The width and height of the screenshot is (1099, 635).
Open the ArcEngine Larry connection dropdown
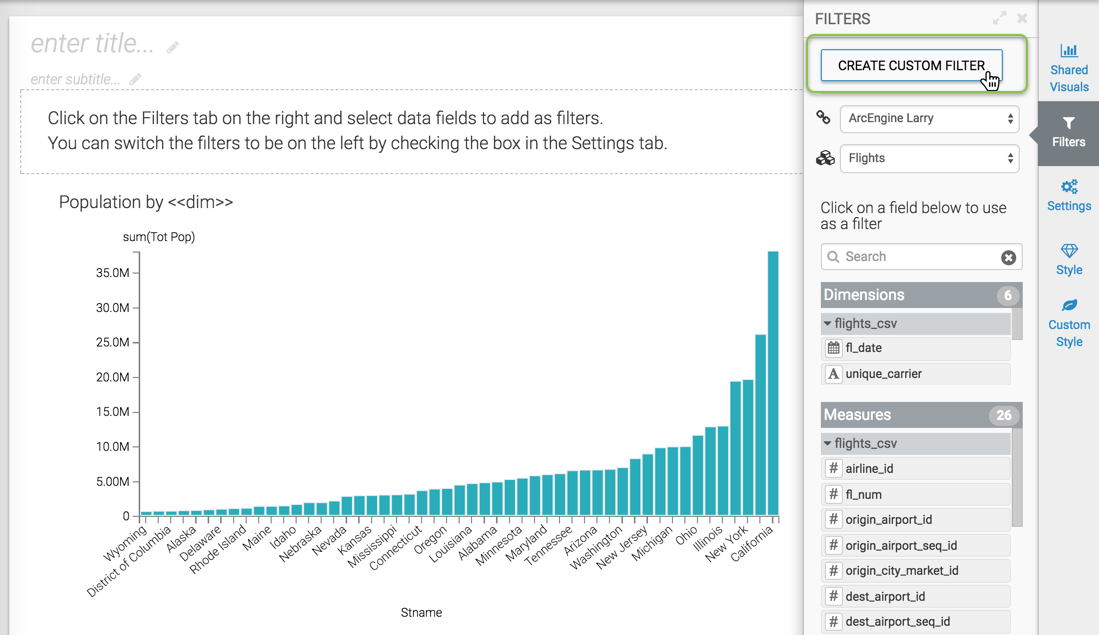pos(929,118)
